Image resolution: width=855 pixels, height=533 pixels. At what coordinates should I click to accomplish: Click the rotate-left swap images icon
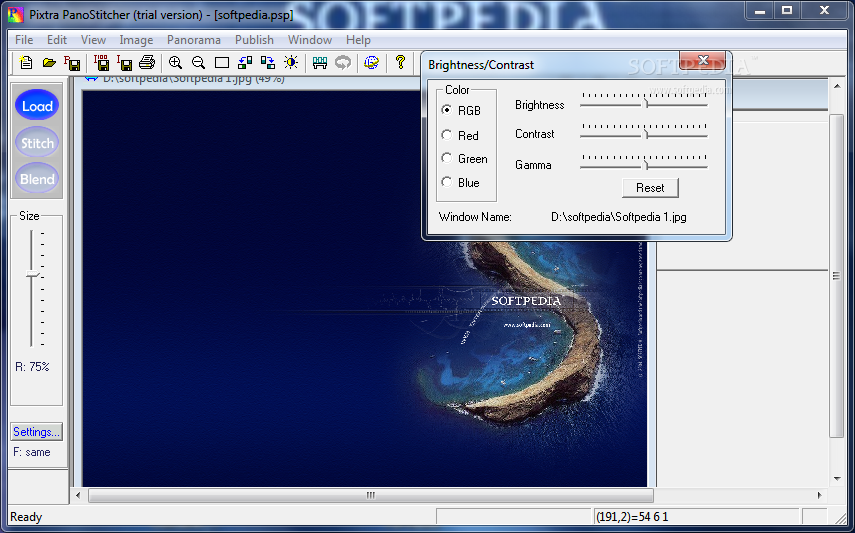point(245,63)
